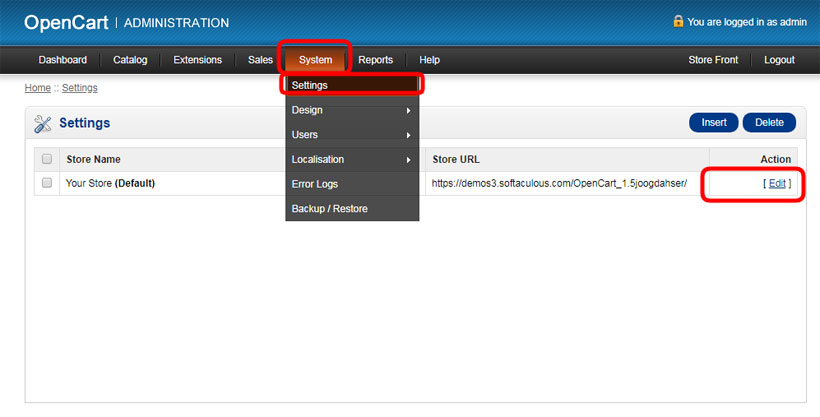This screenshot has height=417, width=820.
Task: Tick the checkbox for Your Store row
Action: tap(47, 183)
